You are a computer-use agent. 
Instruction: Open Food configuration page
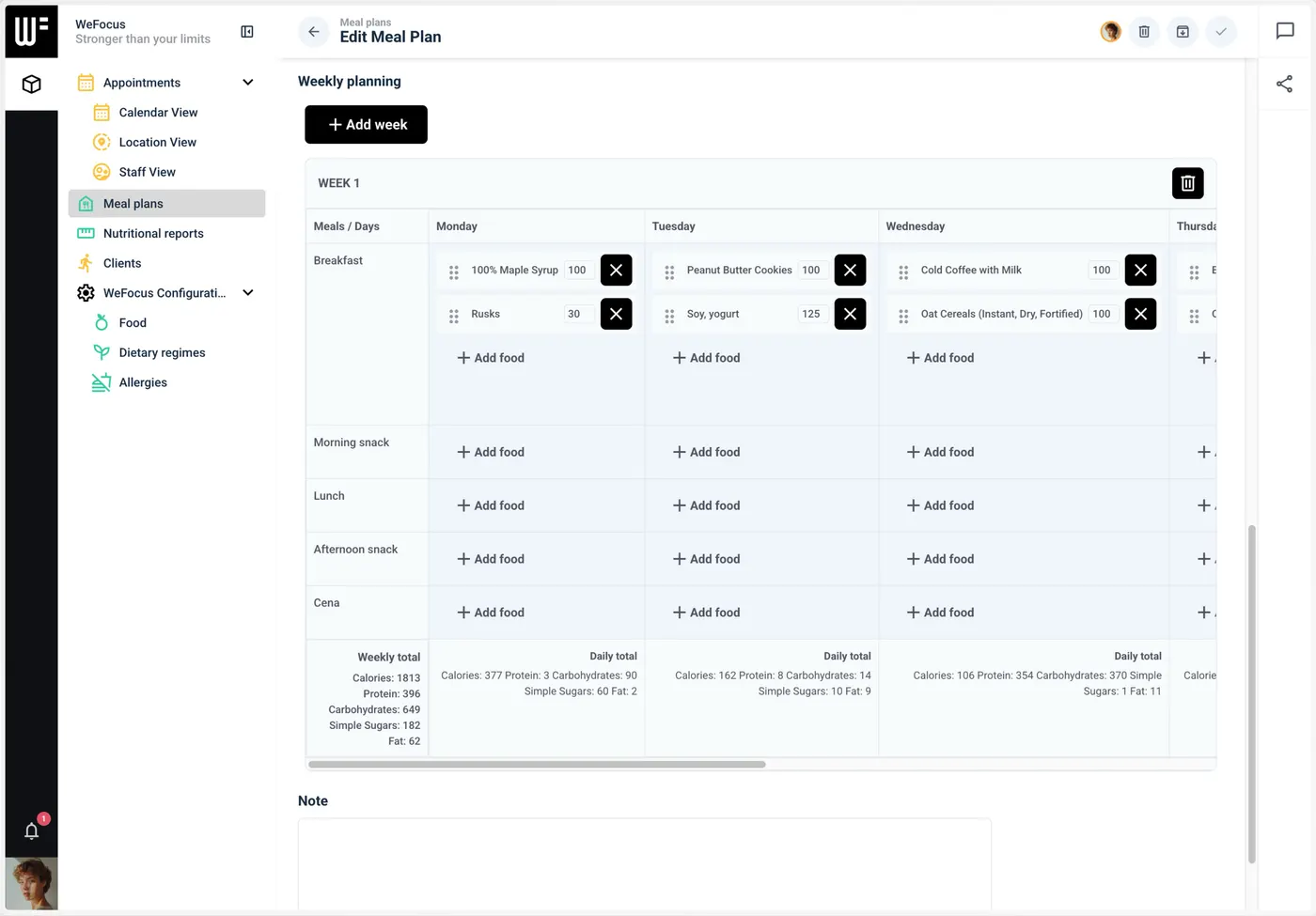pos(133,323)
